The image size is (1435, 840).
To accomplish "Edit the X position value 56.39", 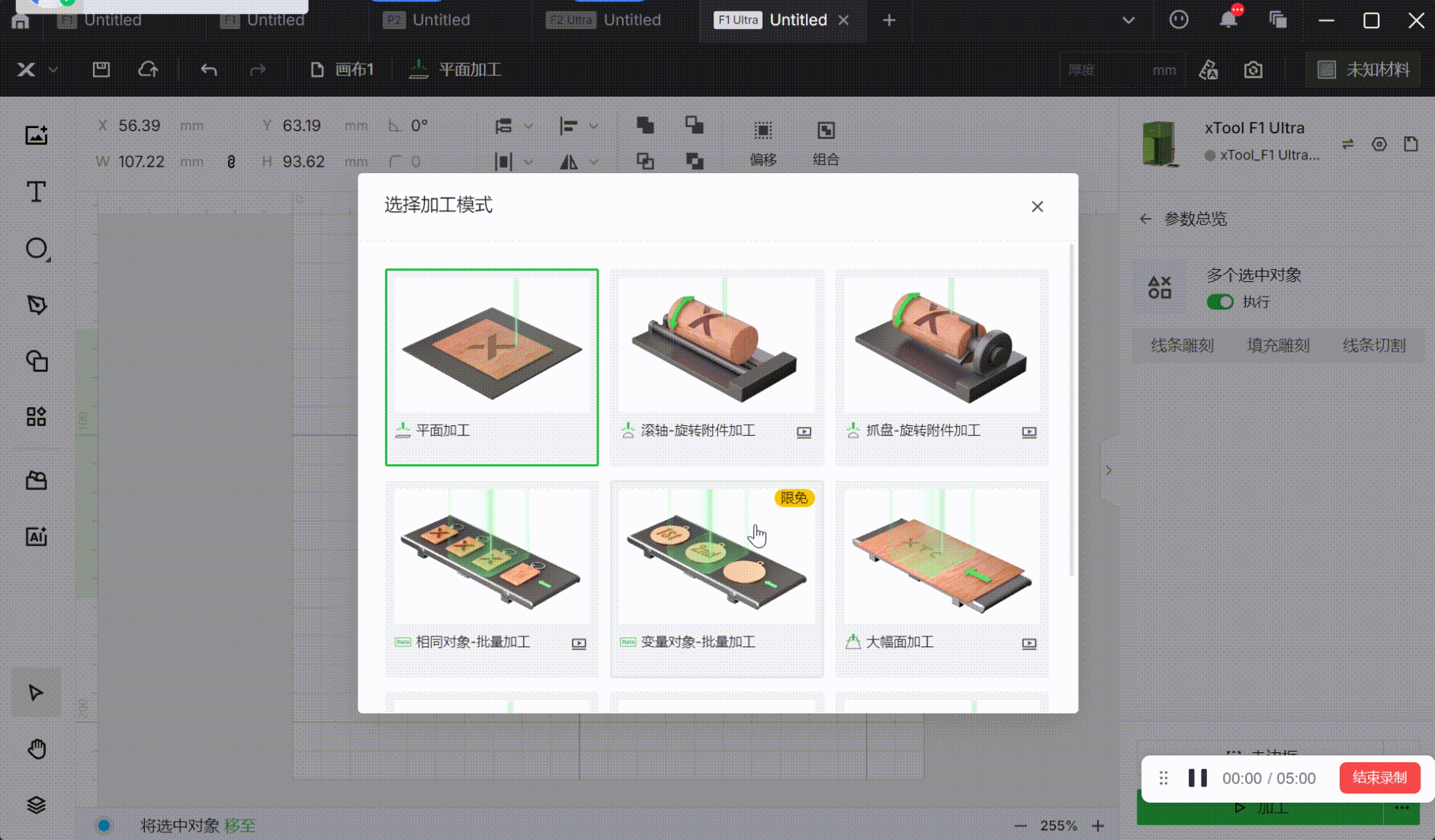I will pos(140,125).
